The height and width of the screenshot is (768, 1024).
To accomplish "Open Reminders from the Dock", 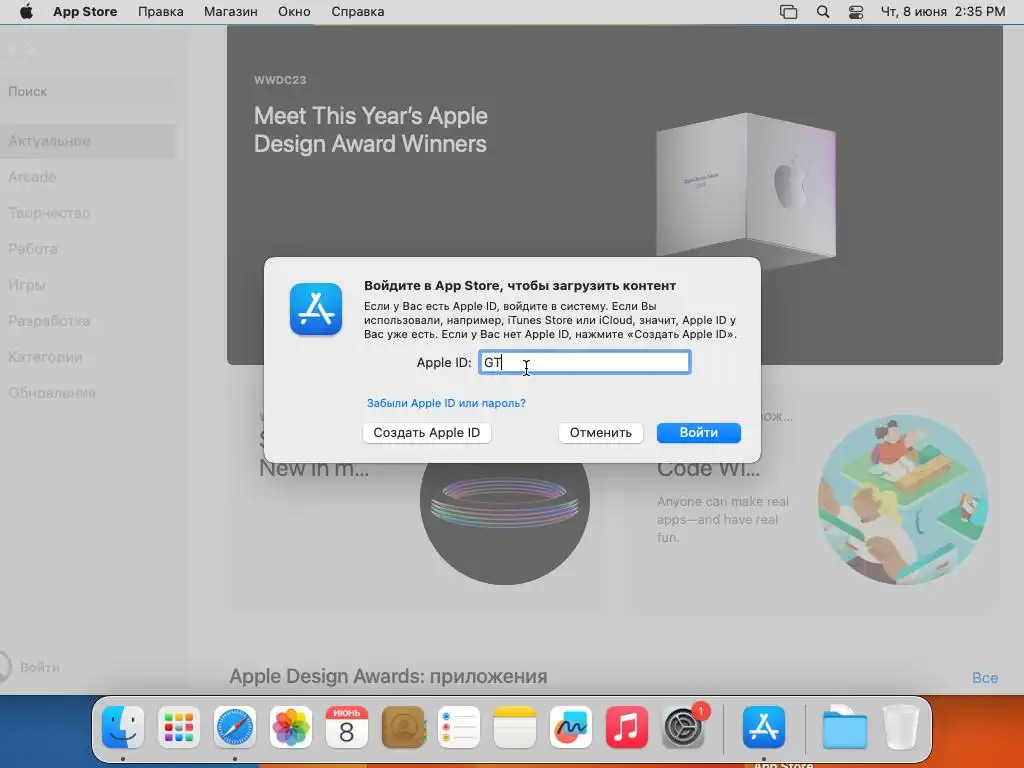I will tap(459, 727).
